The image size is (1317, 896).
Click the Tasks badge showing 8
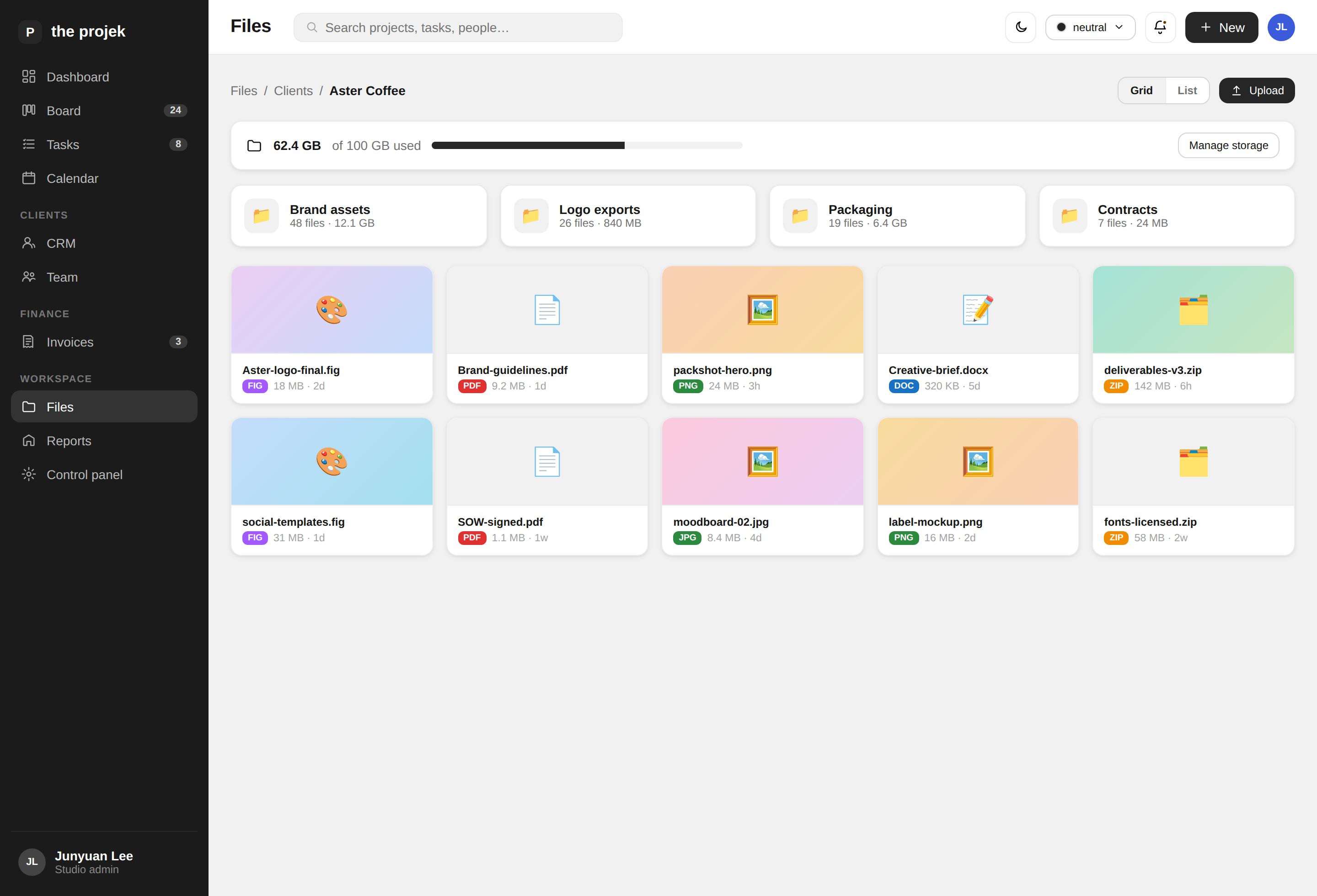(x=178, y=144)
